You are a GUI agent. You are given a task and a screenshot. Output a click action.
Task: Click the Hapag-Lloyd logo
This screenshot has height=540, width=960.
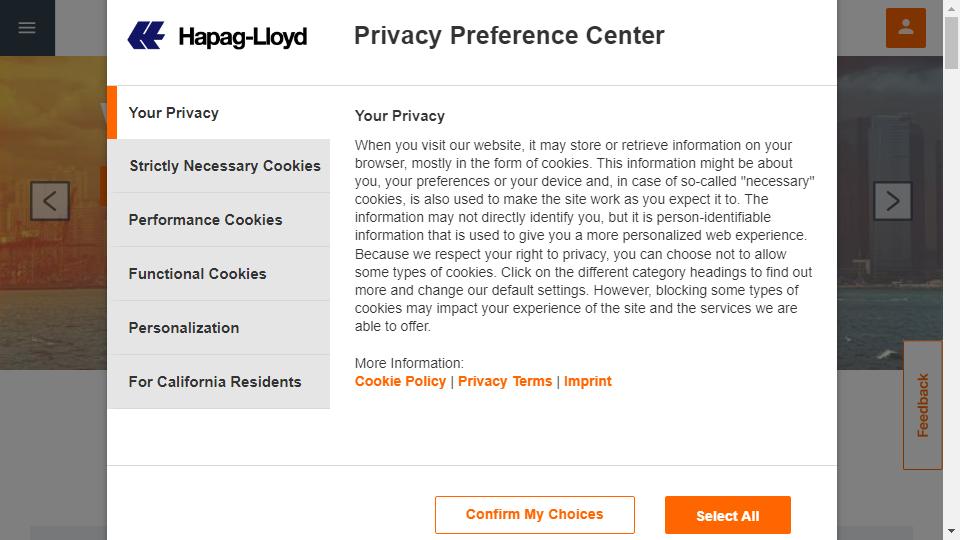pyautogui.click(x=217, y=37)
